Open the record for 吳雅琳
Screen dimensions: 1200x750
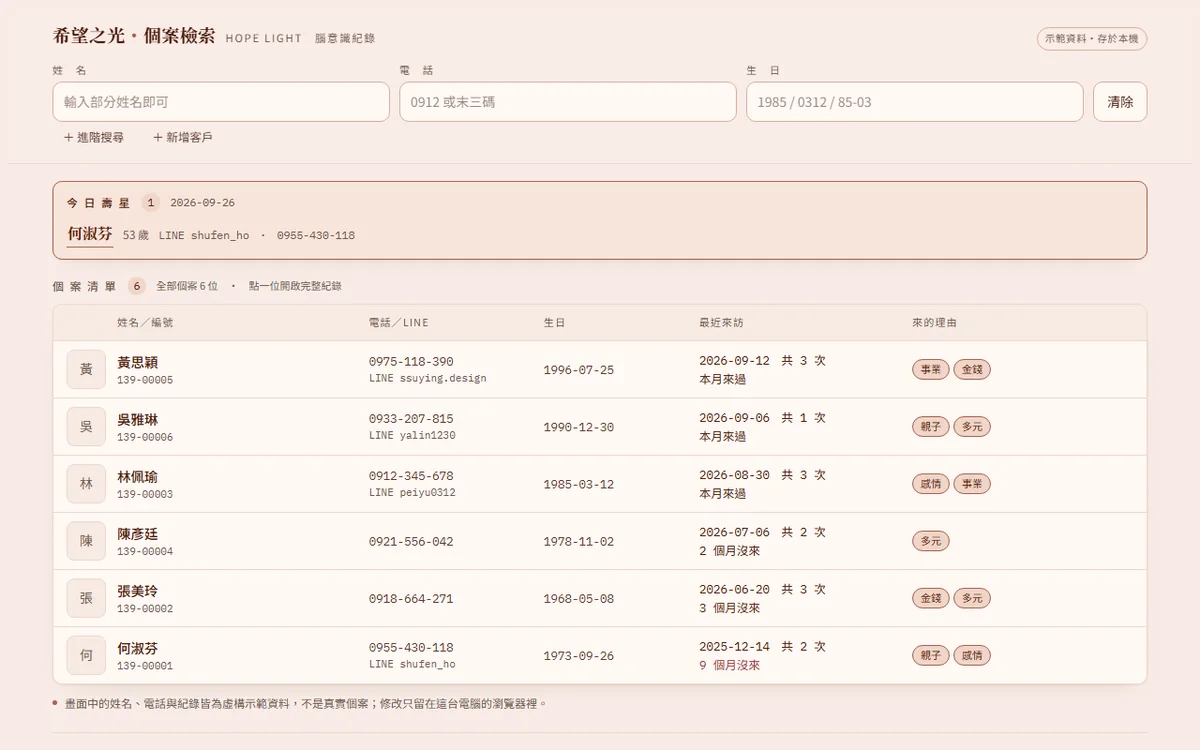coord(600,427)
